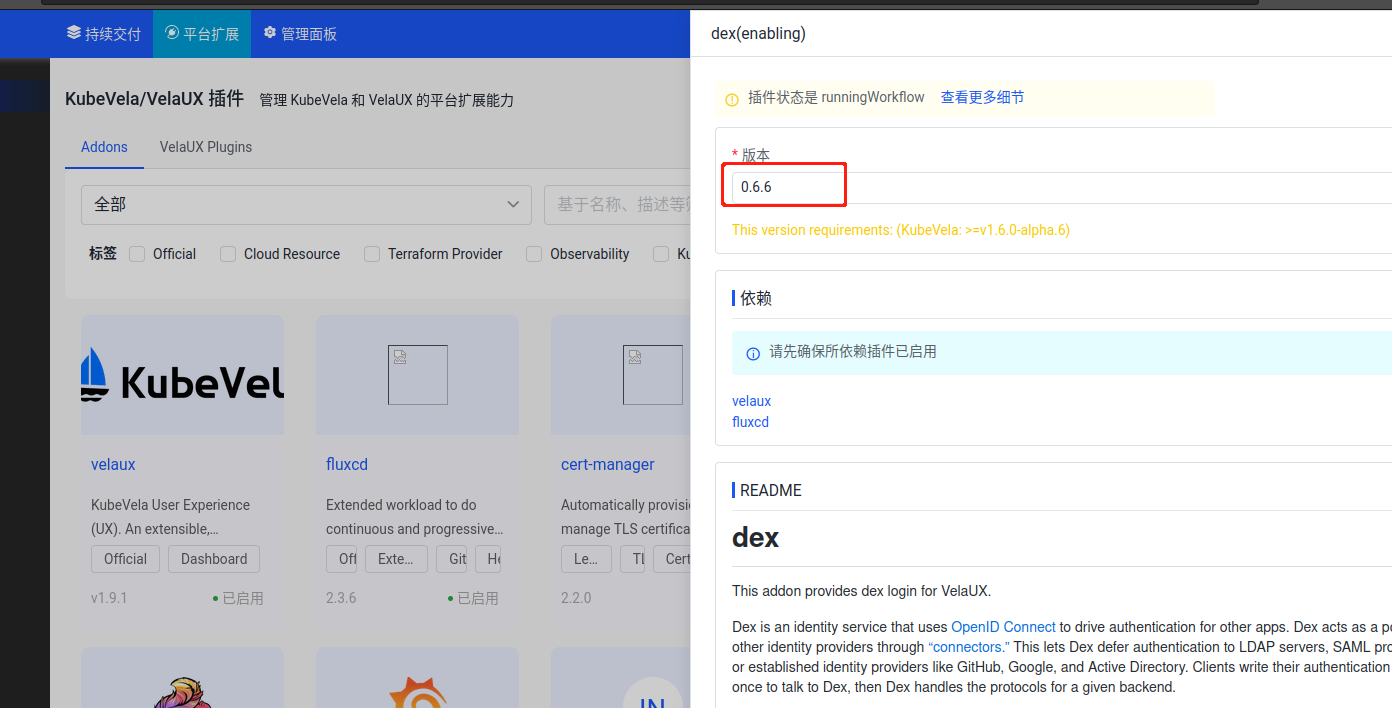Toggle the Terraform Provider checkbox
Screen dimensions: 1392x708
pos(371,254)
